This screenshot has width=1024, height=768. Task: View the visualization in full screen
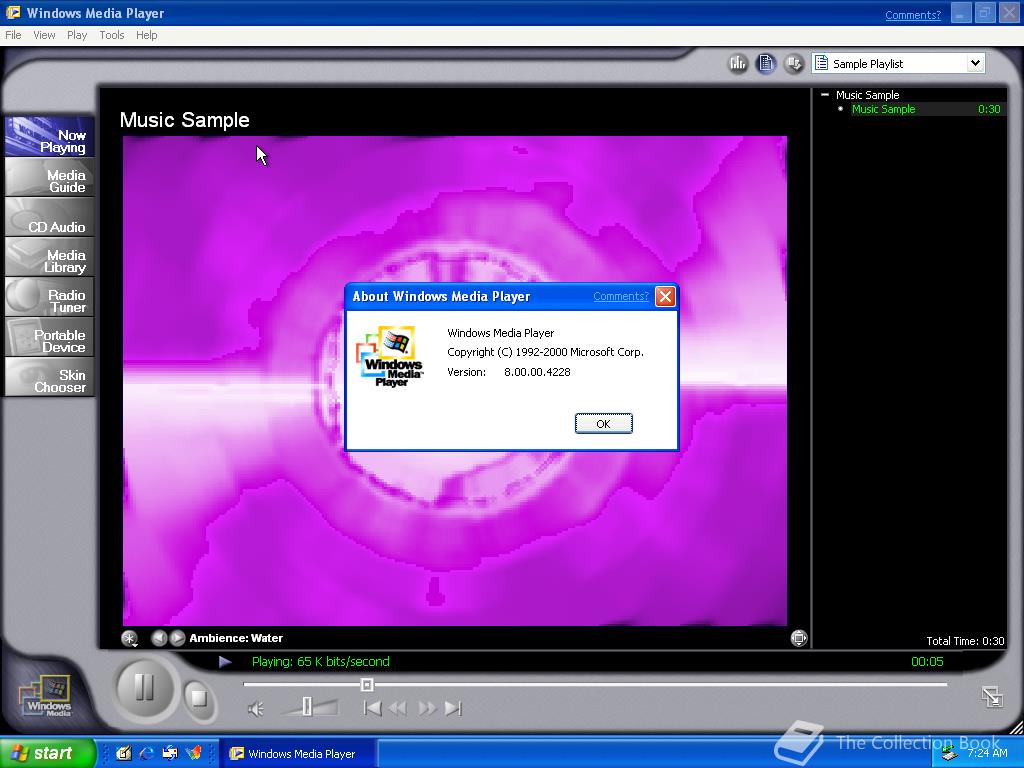click(x=799, y=638)
